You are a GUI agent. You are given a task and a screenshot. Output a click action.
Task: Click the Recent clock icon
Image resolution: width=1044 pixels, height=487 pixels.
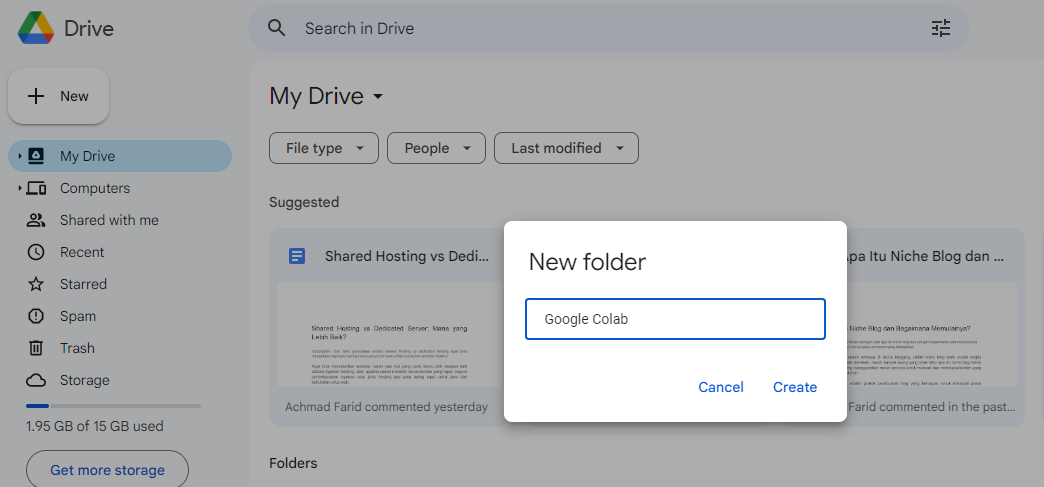click(x=36, y=252)
